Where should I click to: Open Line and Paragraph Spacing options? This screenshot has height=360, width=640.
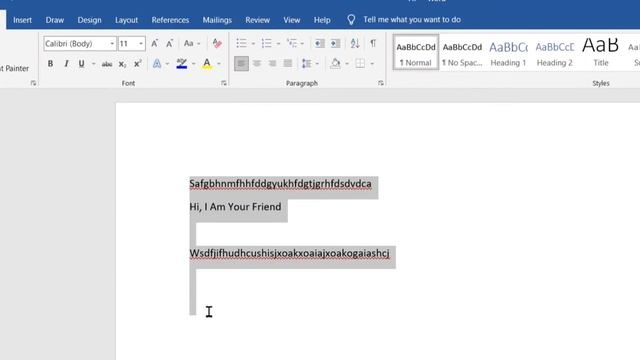(310, 64)
